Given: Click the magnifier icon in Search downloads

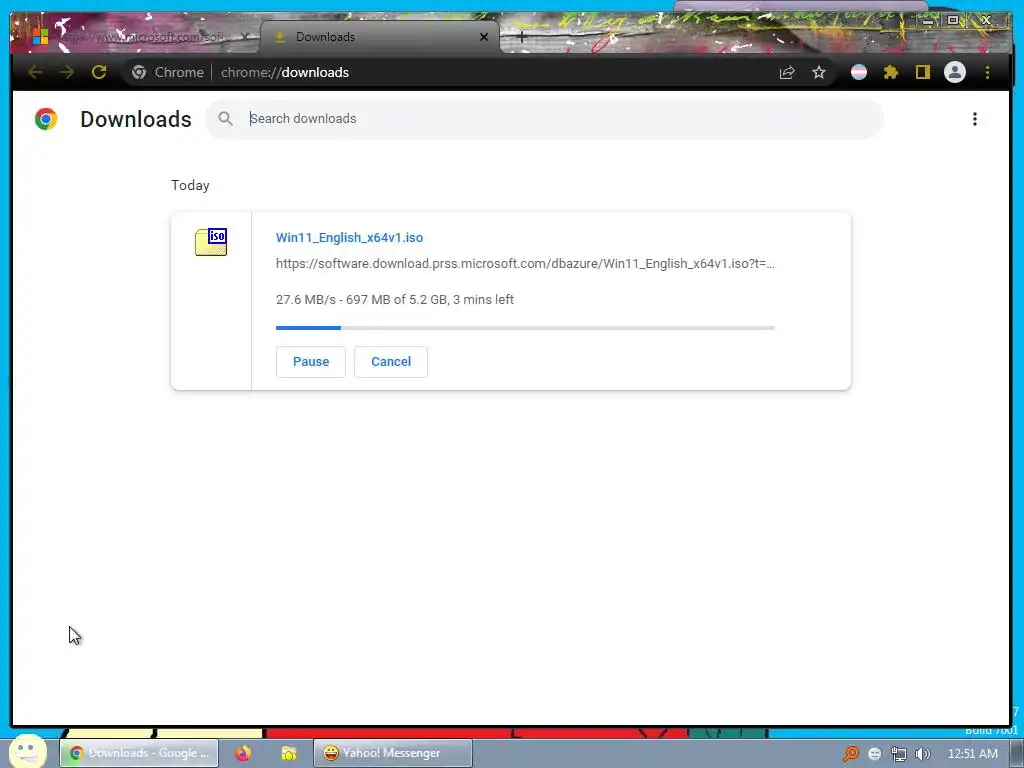Looking at the screenshot, I should click(225, 119).
